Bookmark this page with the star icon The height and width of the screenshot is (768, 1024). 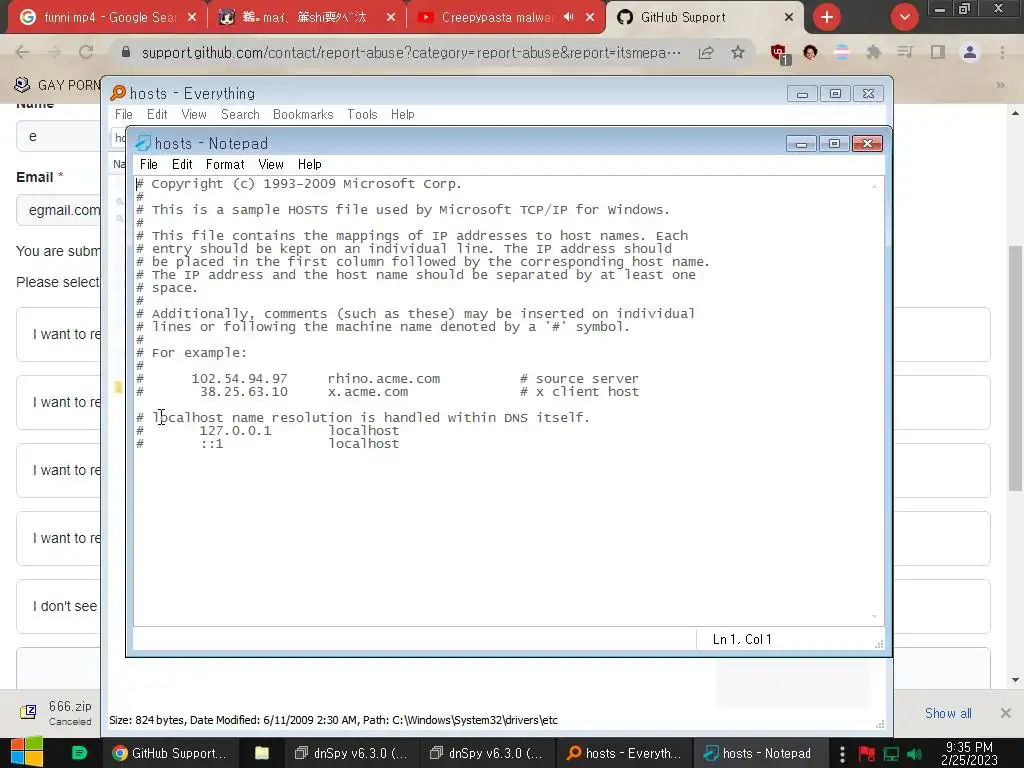(x=738, y=52)
